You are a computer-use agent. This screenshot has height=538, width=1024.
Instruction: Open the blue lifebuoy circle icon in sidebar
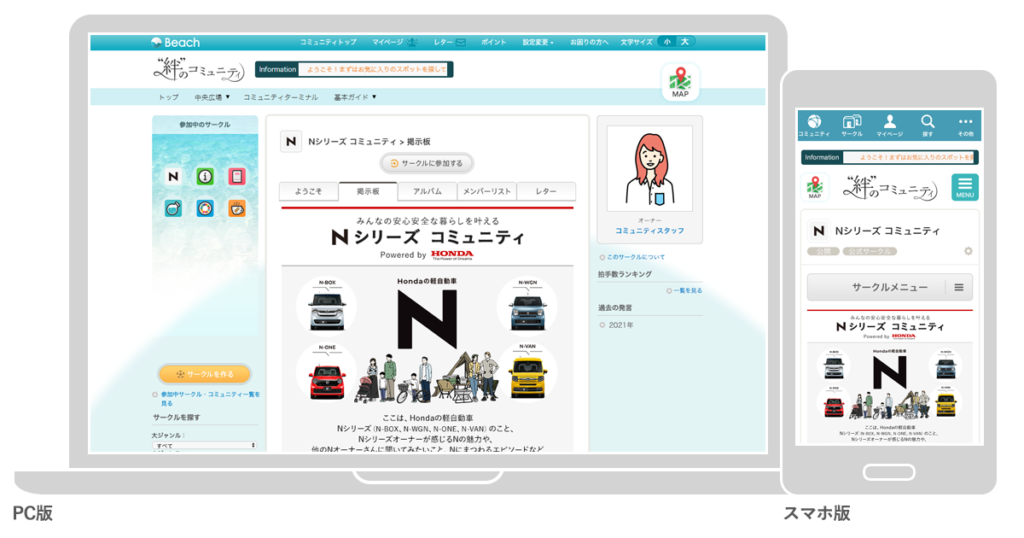[205, 208]
